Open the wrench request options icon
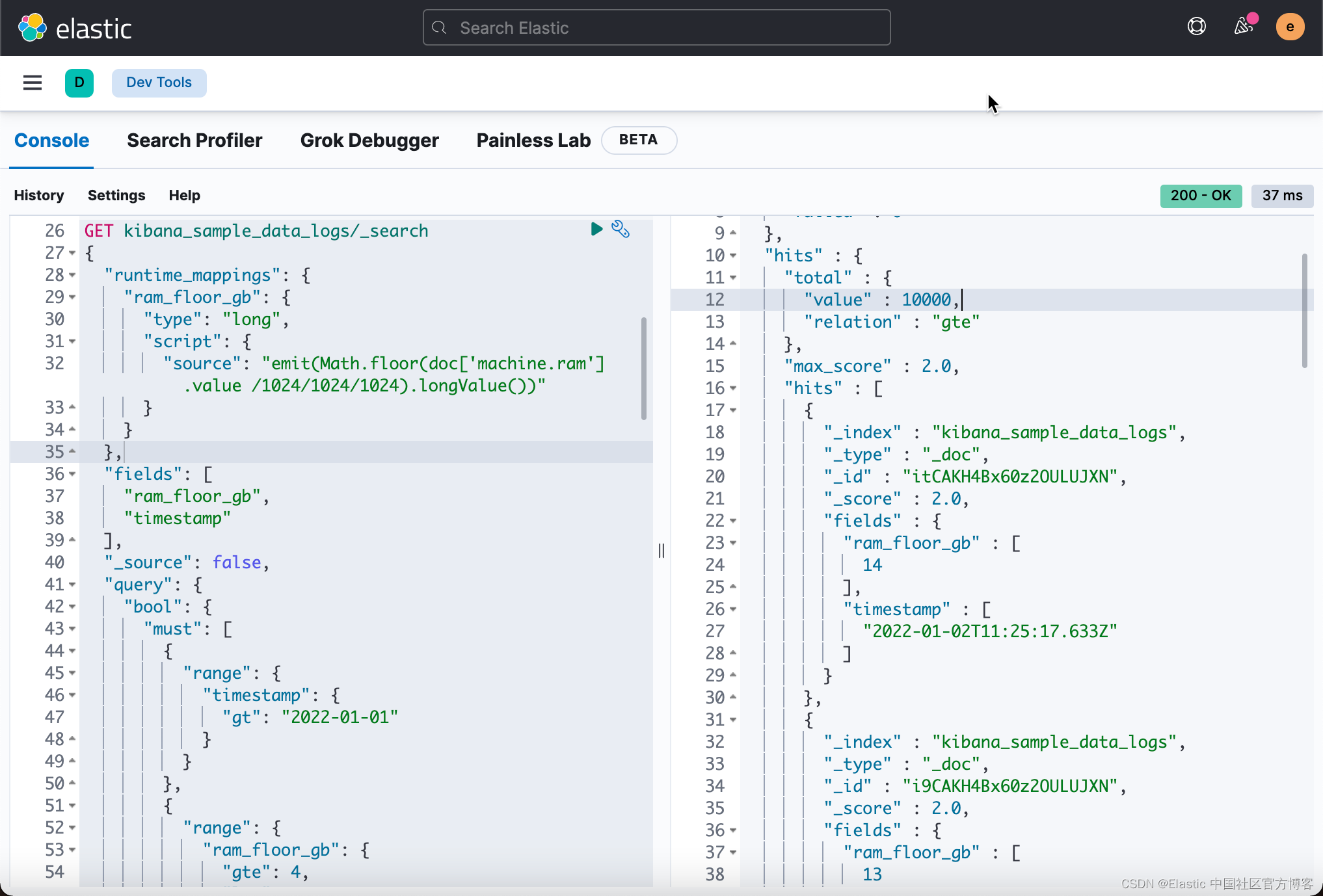Image resolution: width=1323 pixels, height=896 pixels. [621, 229]
